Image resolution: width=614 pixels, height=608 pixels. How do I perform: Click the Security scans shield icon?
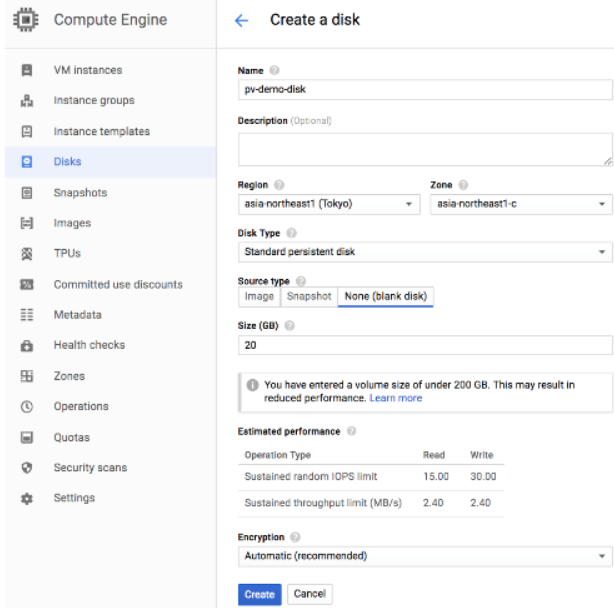coord(28,468)
